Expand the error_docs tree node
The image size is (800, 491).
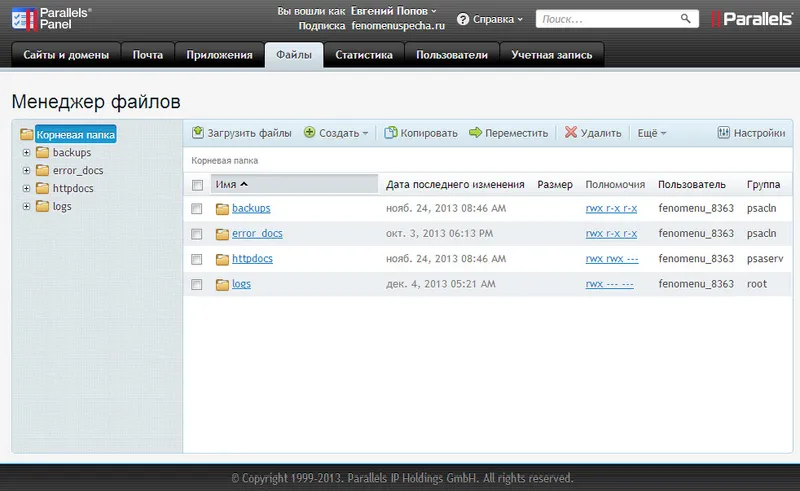[x=27, y=170]
